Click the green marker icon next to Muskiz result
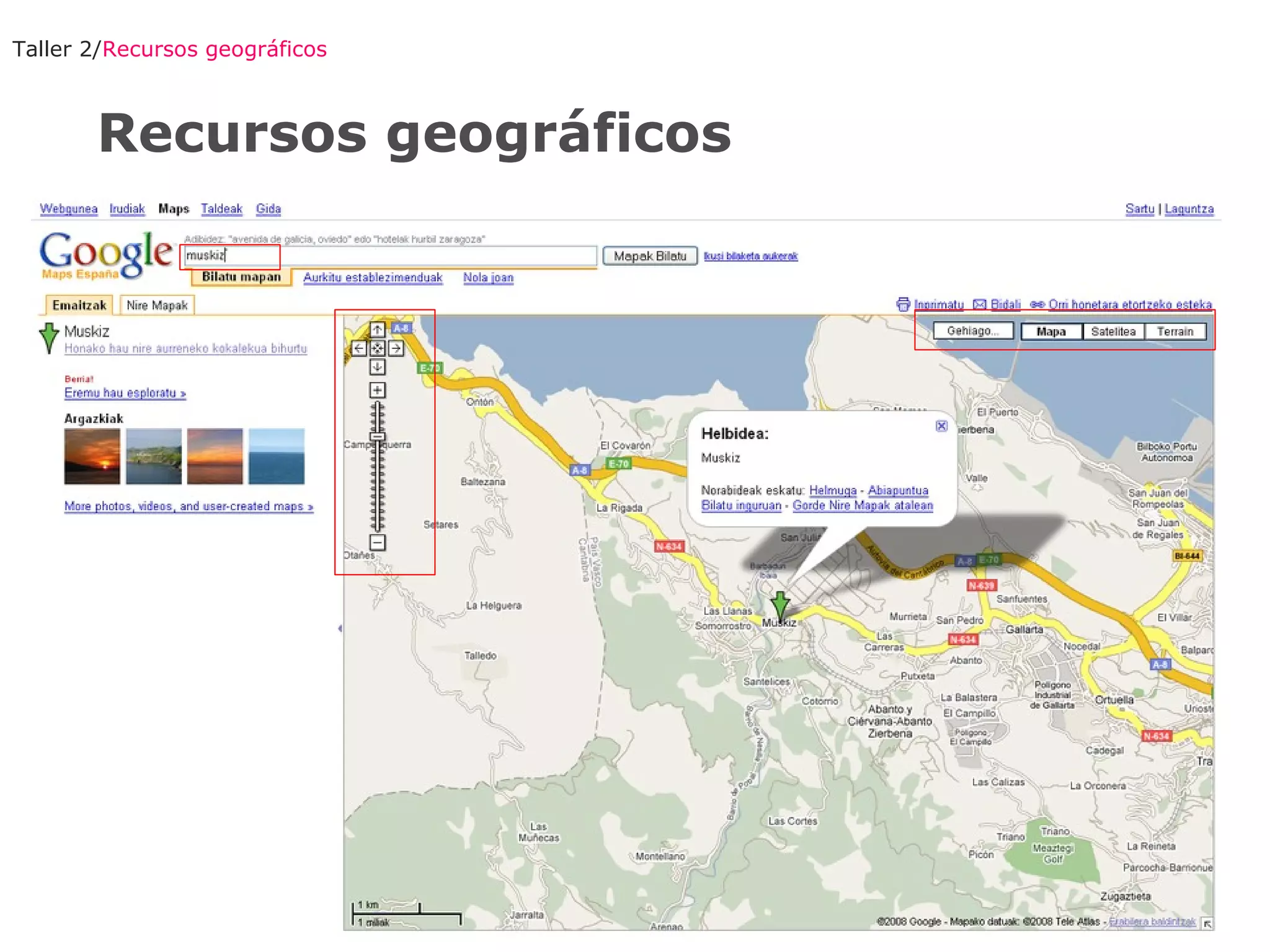This screenshot has height=952, width=1270. click(49, 338)
